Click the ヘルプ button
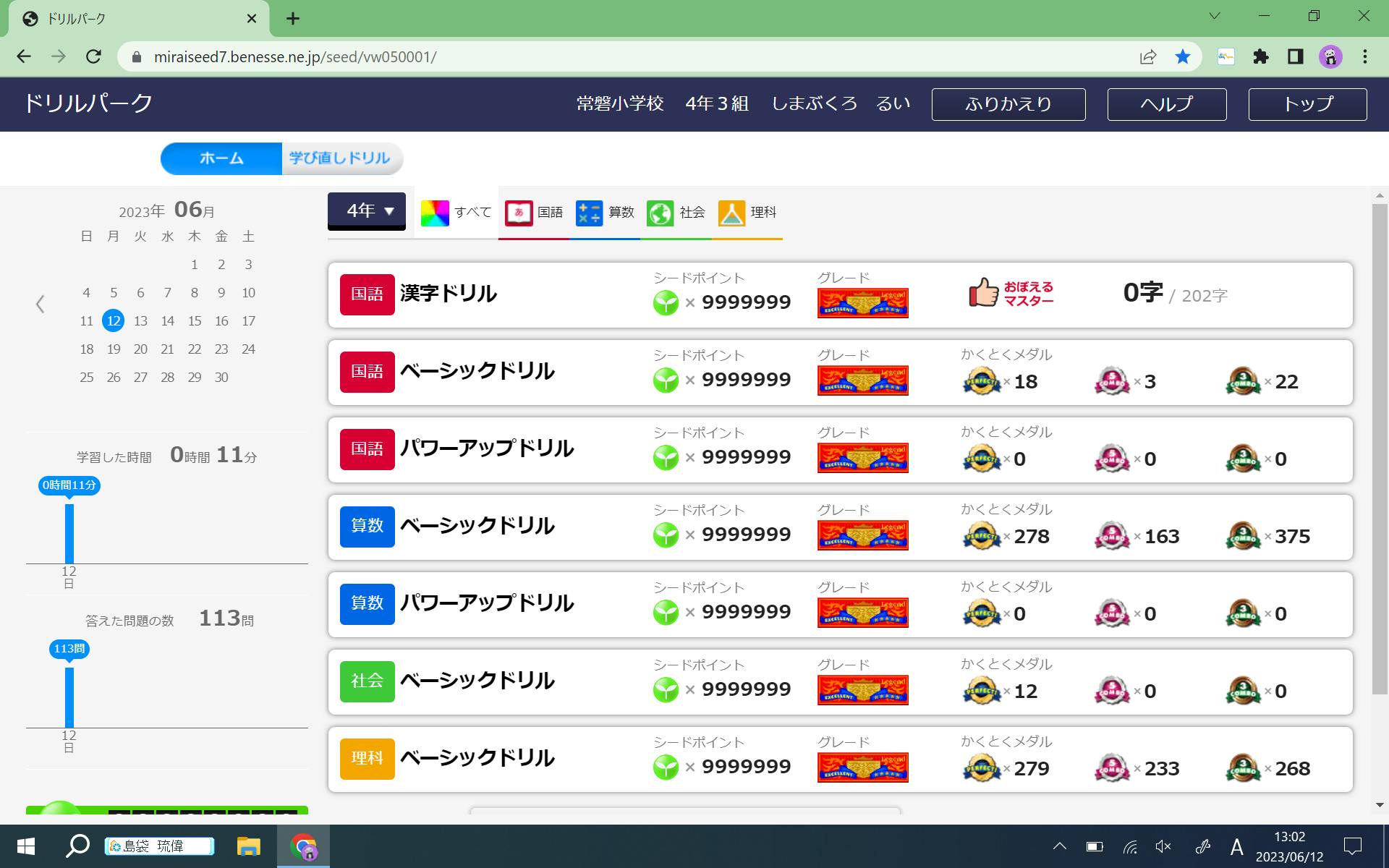 [1166, 104]
